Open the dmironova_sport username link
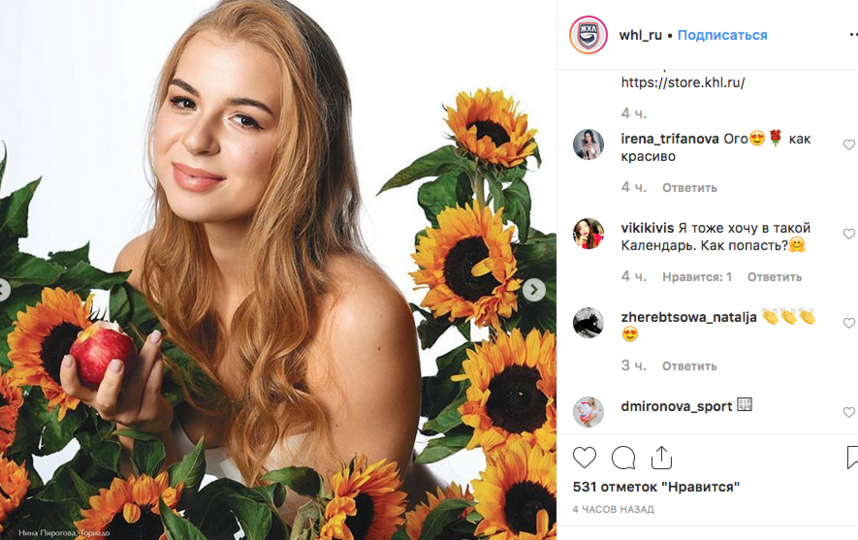 coord(676,406)
